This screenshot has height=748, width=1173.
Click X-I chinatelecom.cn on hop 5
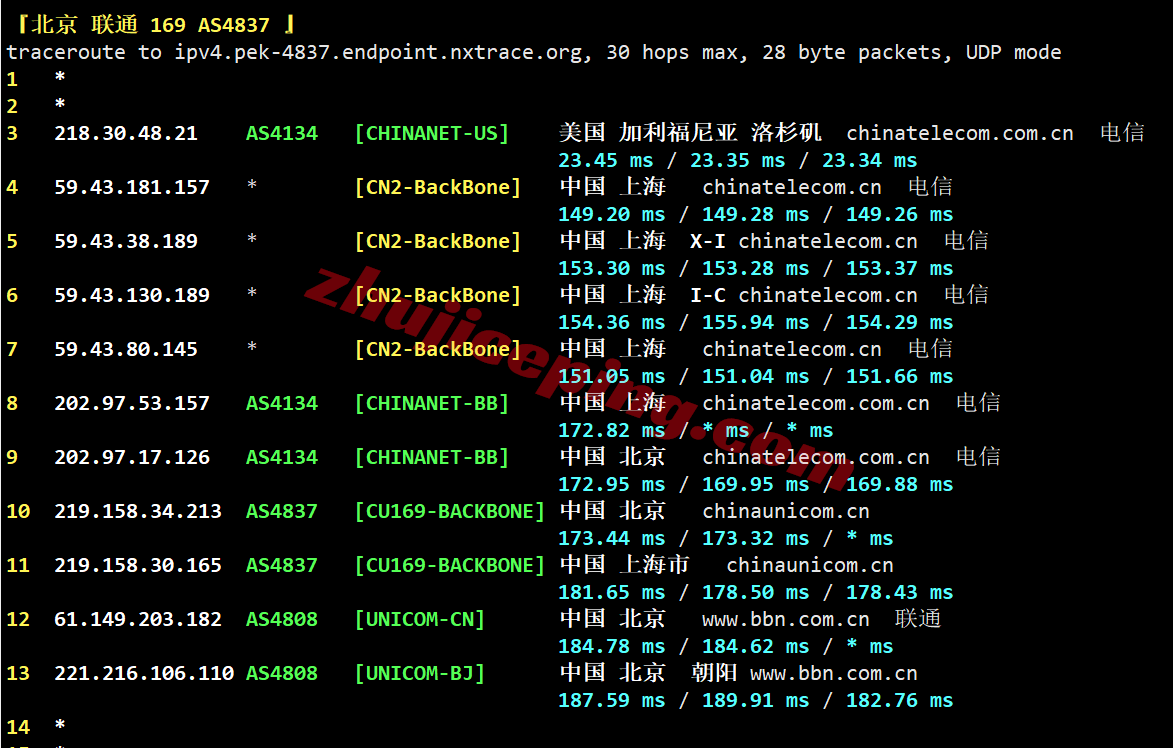point(803,241)
